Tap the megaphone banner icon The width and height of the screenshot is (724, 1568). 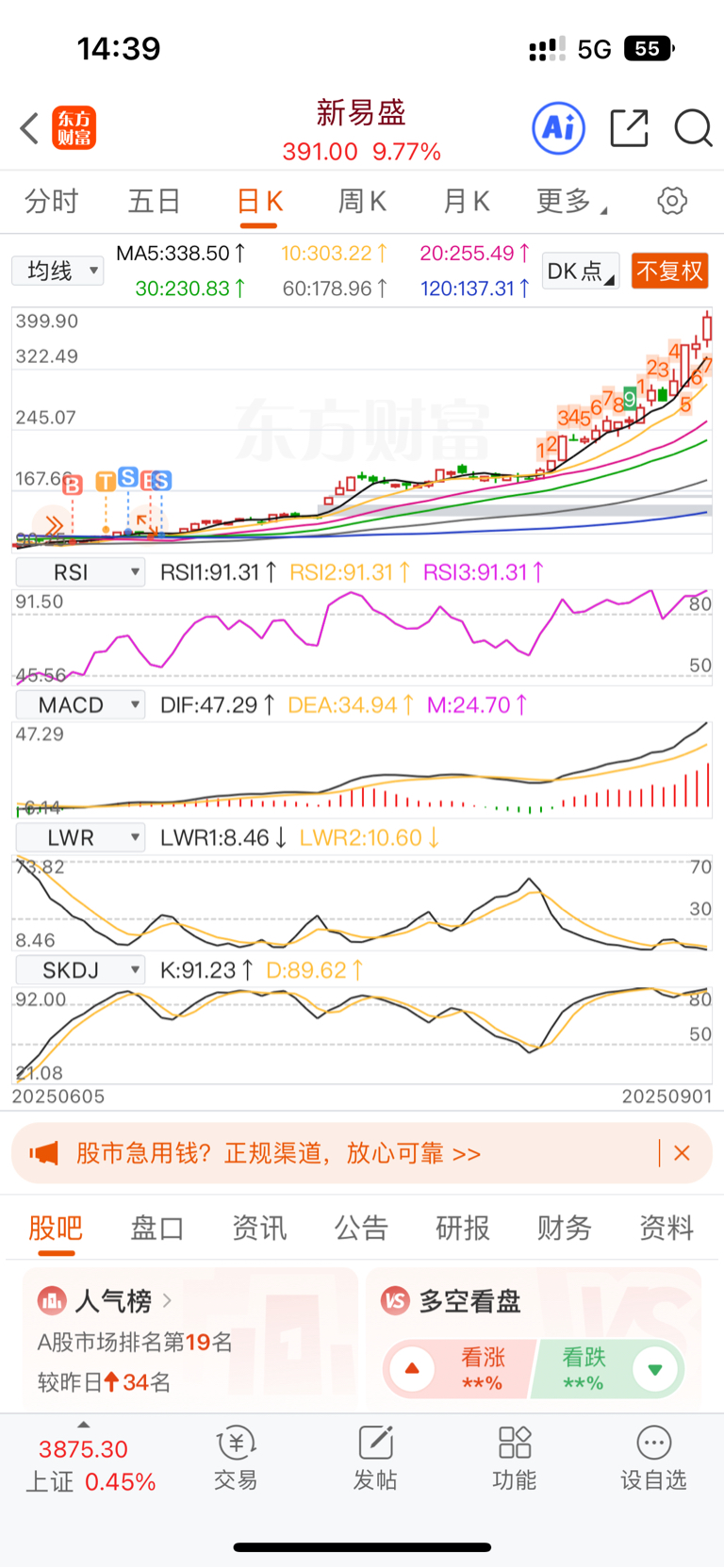click(x=43, y=1153)
